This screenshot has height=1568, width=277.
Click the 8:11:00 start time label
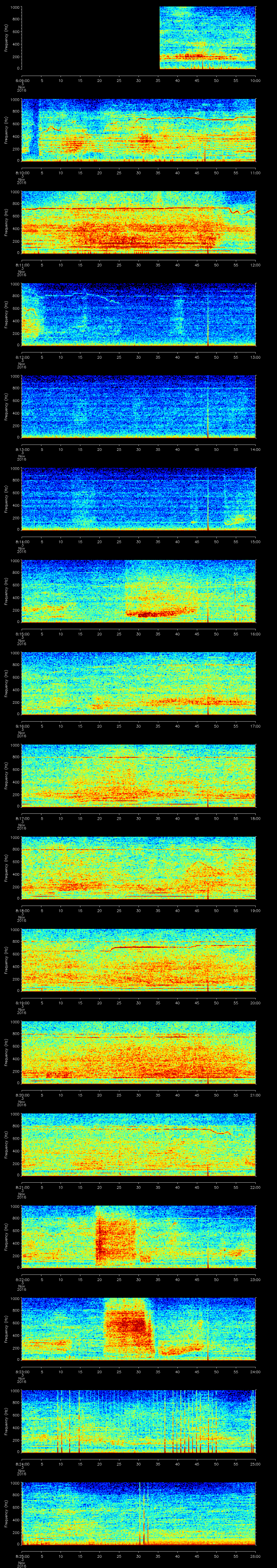[x=22, y=265]
